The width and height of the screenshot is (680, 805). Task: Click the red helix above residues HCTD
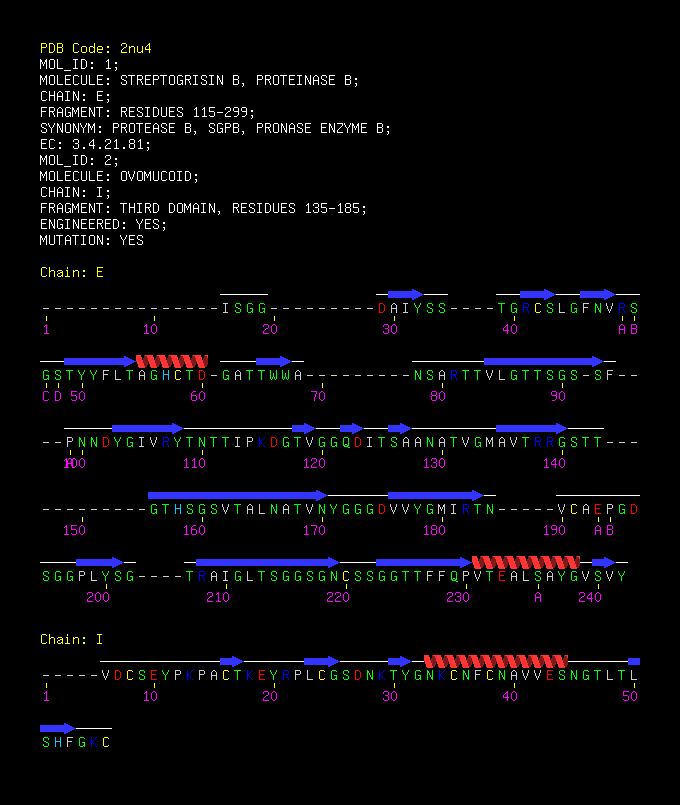coord(172,361)
